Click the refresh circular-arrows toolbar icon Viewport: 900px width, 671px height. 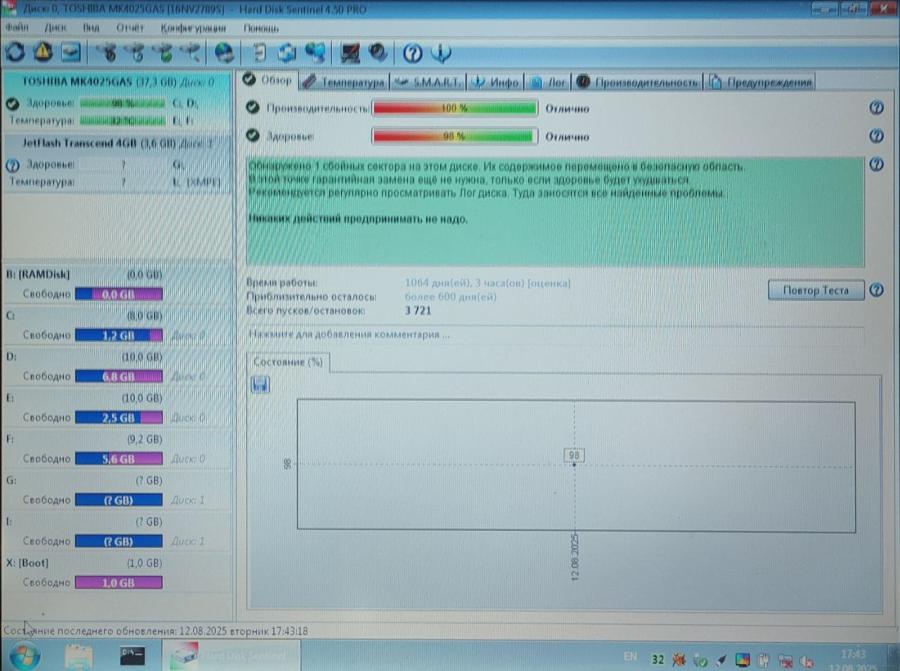coord(15,53)
